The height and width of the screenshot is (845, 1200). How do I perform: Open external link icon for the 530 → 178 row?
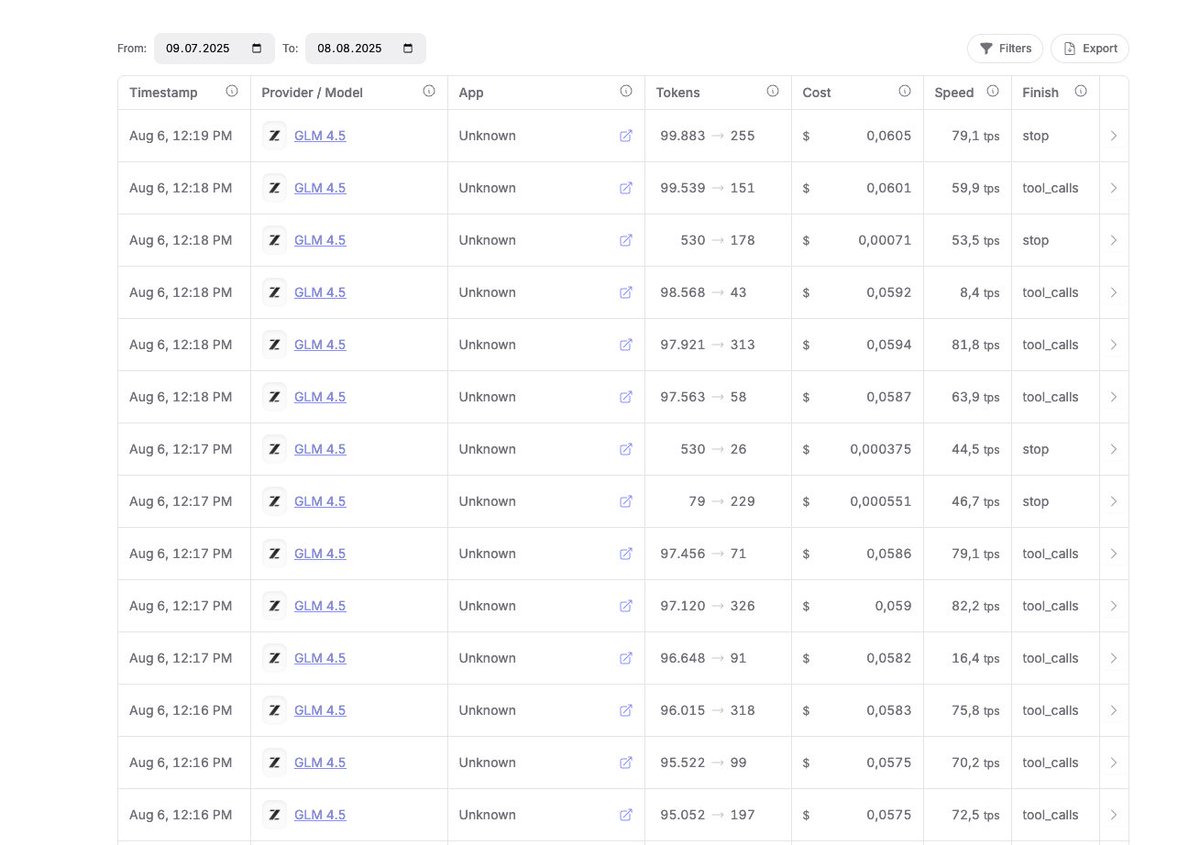pos(626,240)
